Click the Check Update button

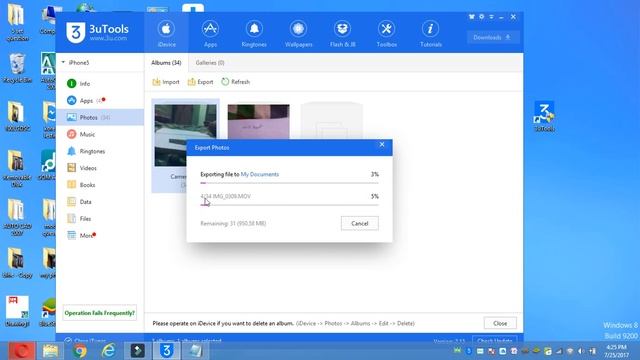click(495, 340)
